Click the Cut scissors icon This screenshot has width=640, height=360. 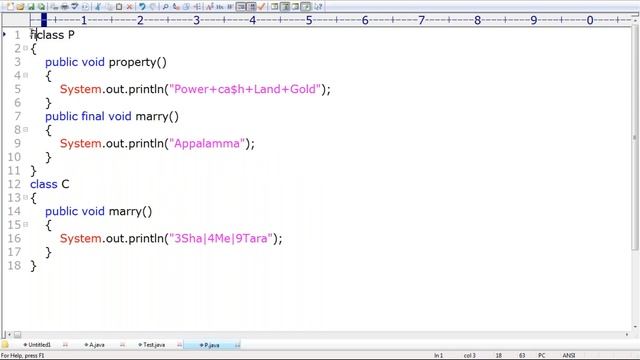[98, 7]
